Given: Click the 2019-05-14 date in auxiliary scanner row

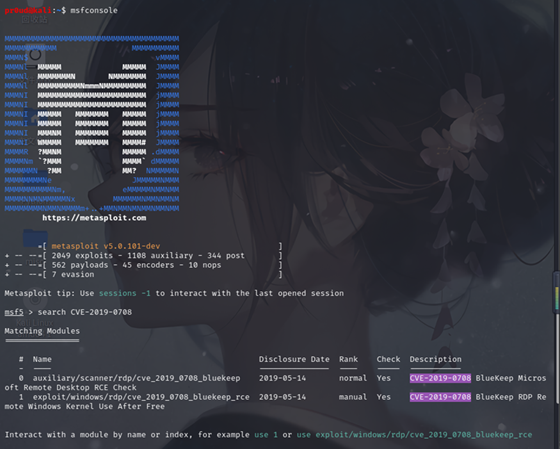Looking at the screenshot, I should [x=282, y=378].
